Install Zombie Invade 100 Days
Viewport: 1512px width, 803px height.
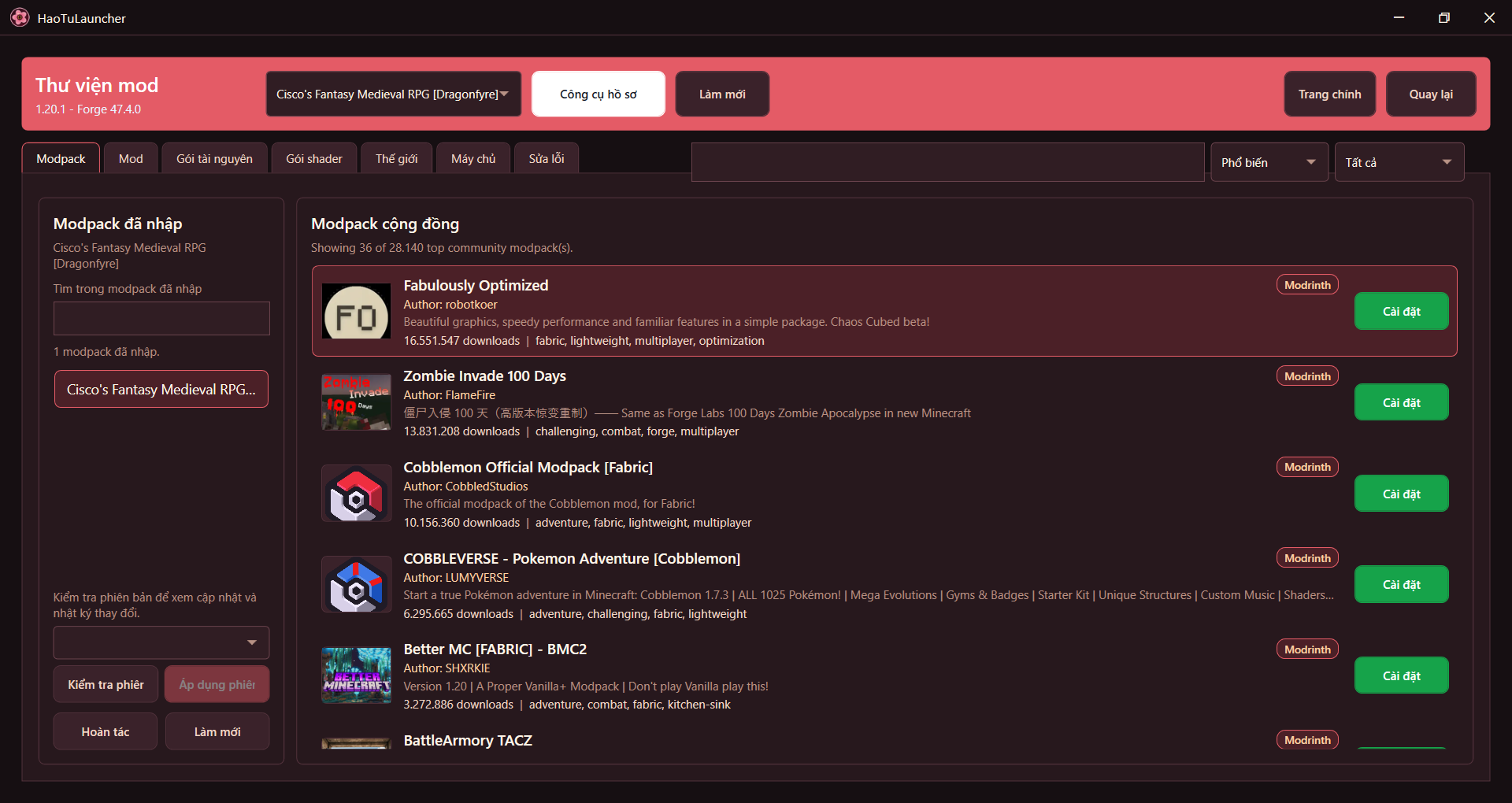click(x=1402, y=402)
